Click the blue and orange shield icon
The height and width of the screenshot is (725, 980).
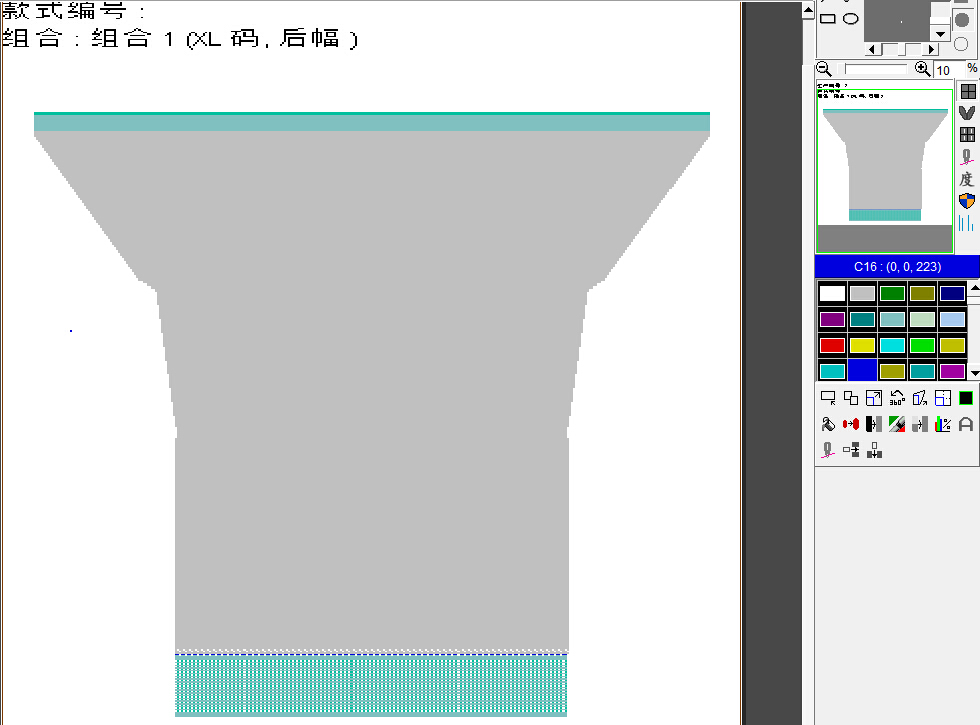click(x=966, y=201)
